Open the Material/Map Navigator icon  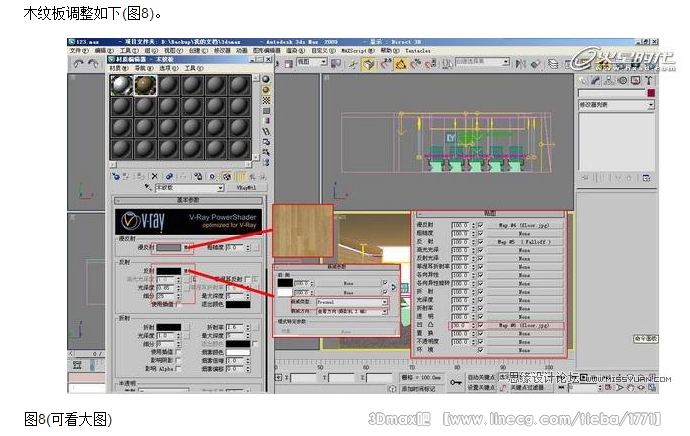[x=266, y=162]
